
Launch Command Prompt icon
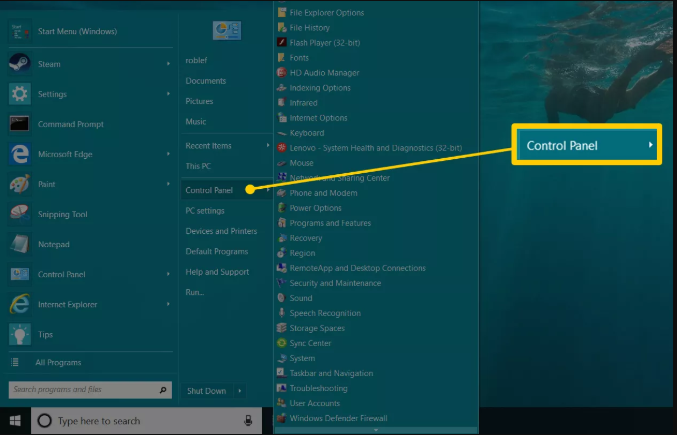20,124
